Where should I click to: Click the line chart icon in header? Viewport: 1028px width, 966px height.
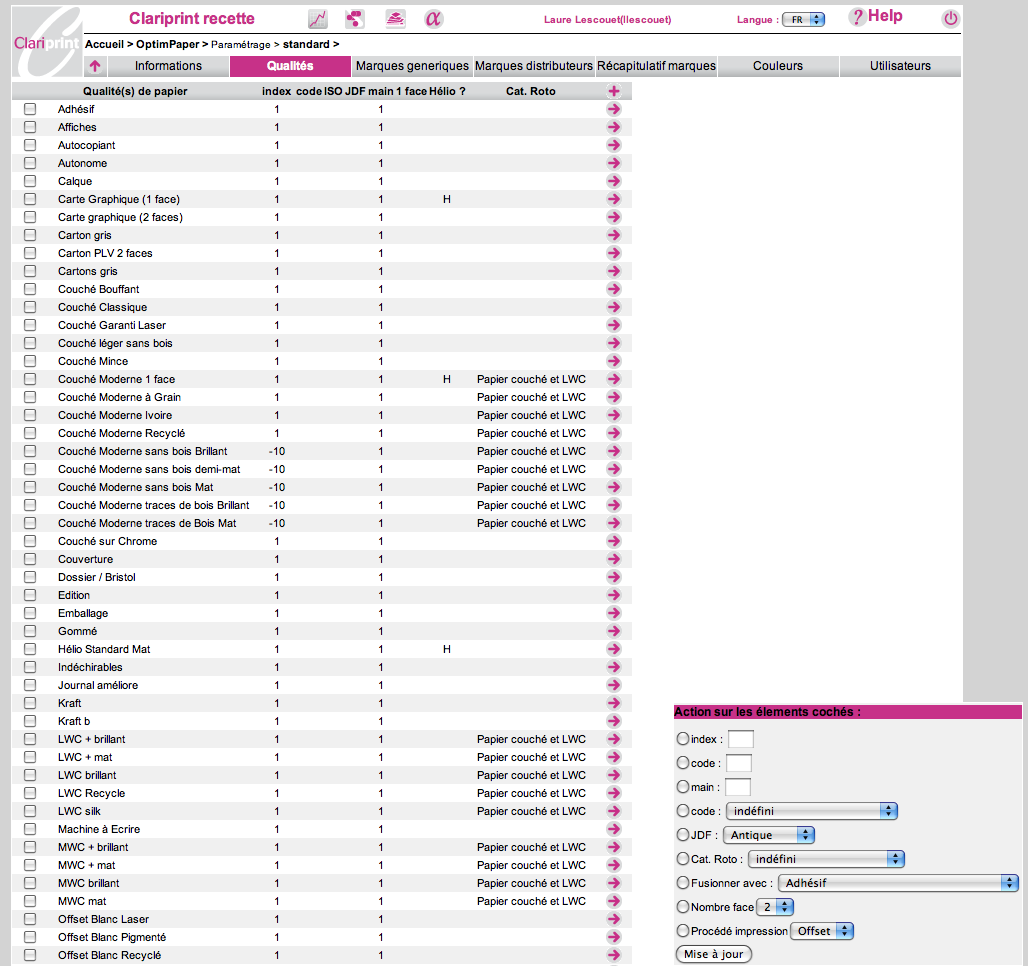317,19
